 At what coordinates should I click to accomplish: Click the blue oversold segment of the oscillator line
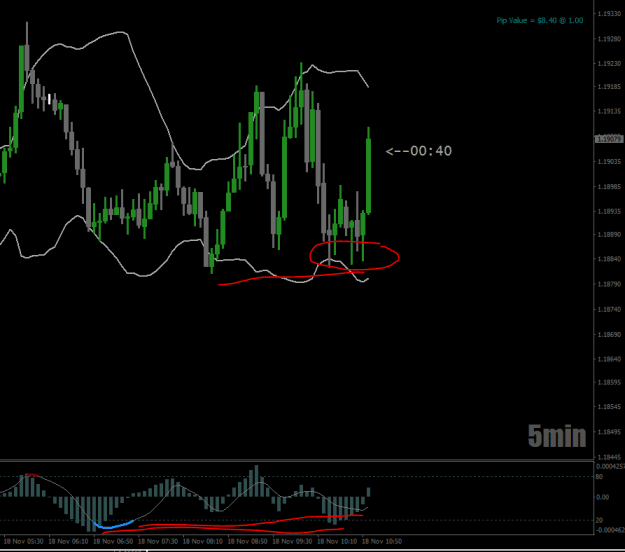[x=114, y=525]
